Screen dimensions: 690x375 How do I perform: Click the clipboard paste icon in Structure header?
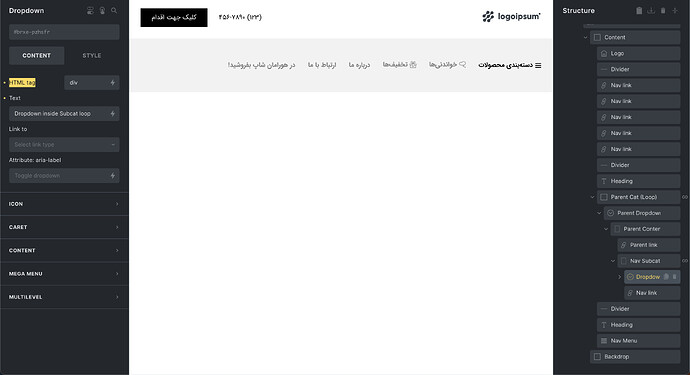coord(639,11)
